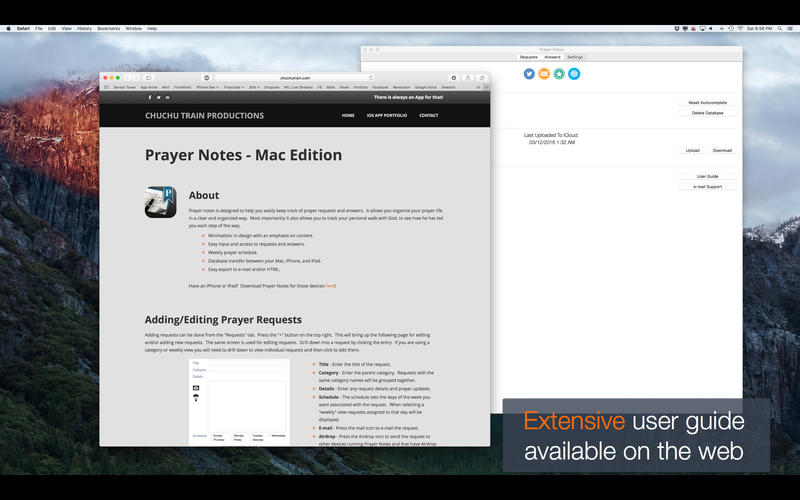Expand the Financials bookmarks folder
Screen dimensions: 800x500
coord(236,87)
